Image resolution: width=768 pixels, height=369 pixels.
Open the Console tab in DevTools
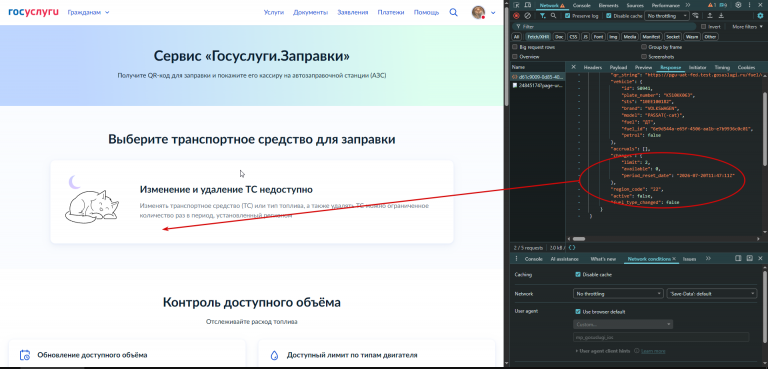tap(581, 5)
